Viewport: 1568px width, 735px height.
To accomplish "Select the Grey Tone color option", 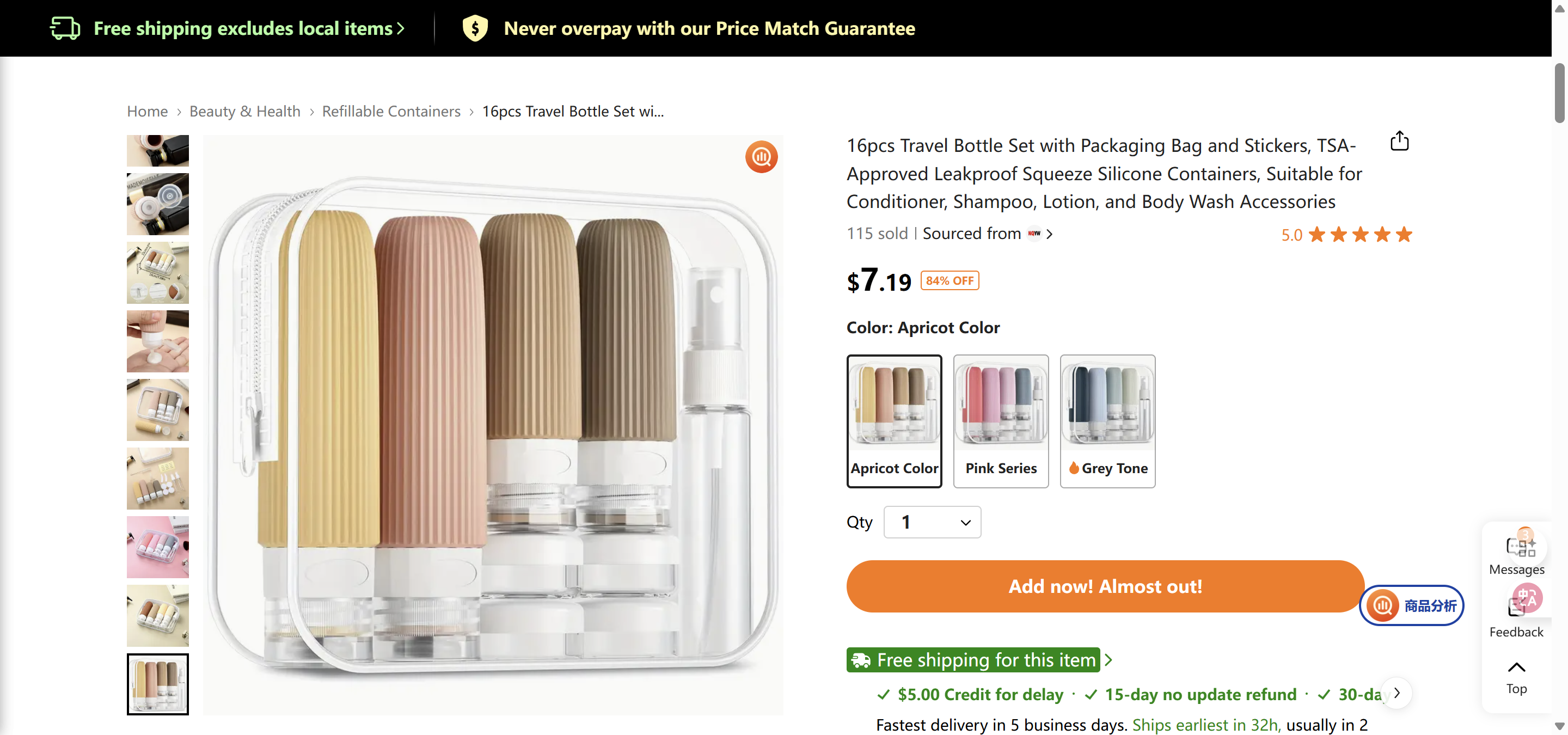I will (1107, 421).
